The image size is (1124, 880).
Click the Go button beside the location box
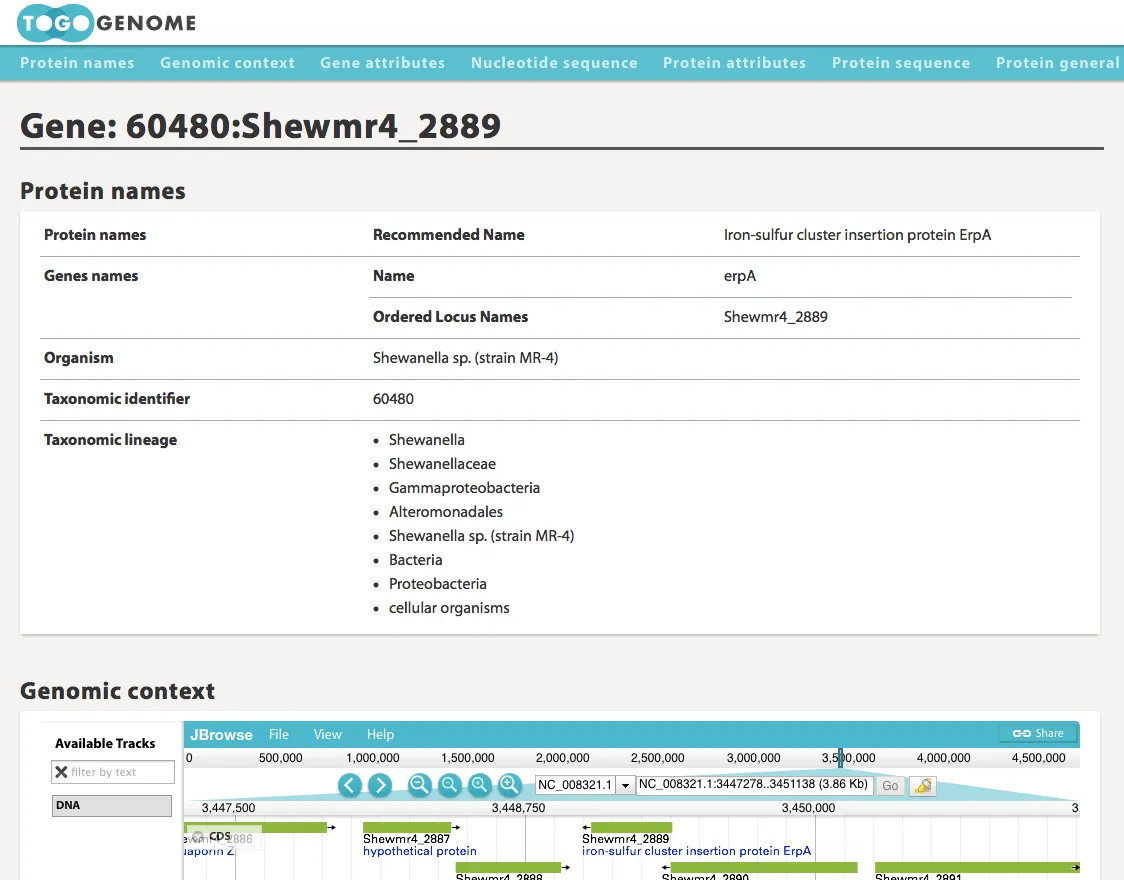[x=890, y=785]
